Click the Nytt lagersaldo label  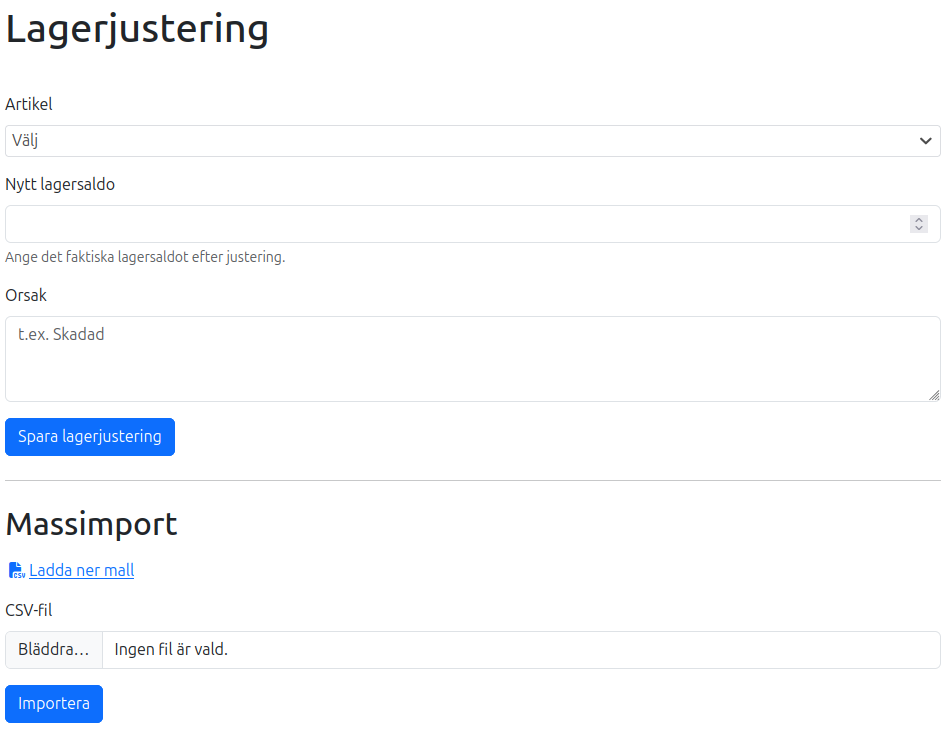[x=60, y=184]
